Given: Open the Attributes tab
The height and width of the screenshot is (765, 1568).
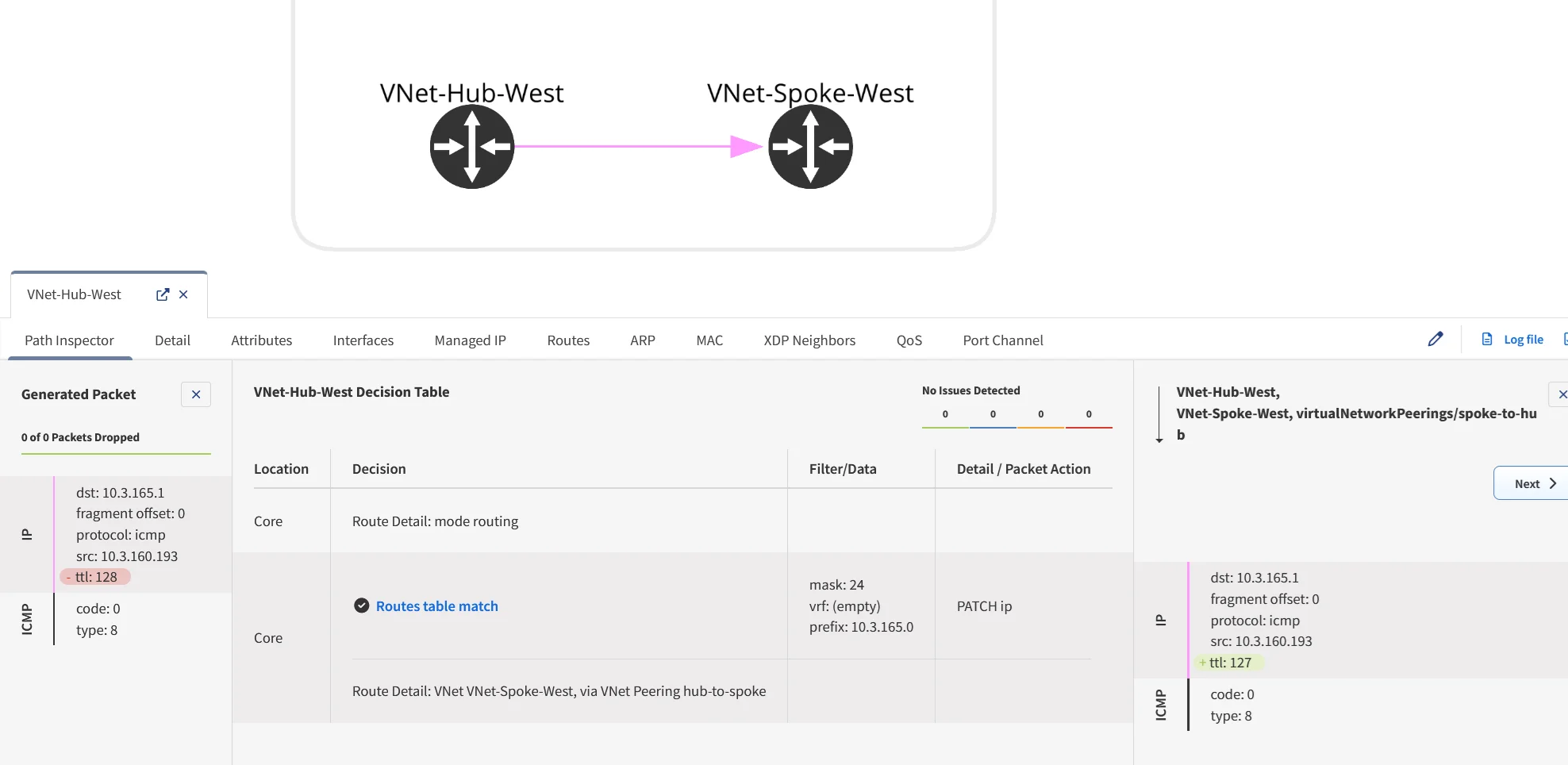Looking at the screenshot, I should (x=261, y=340).
